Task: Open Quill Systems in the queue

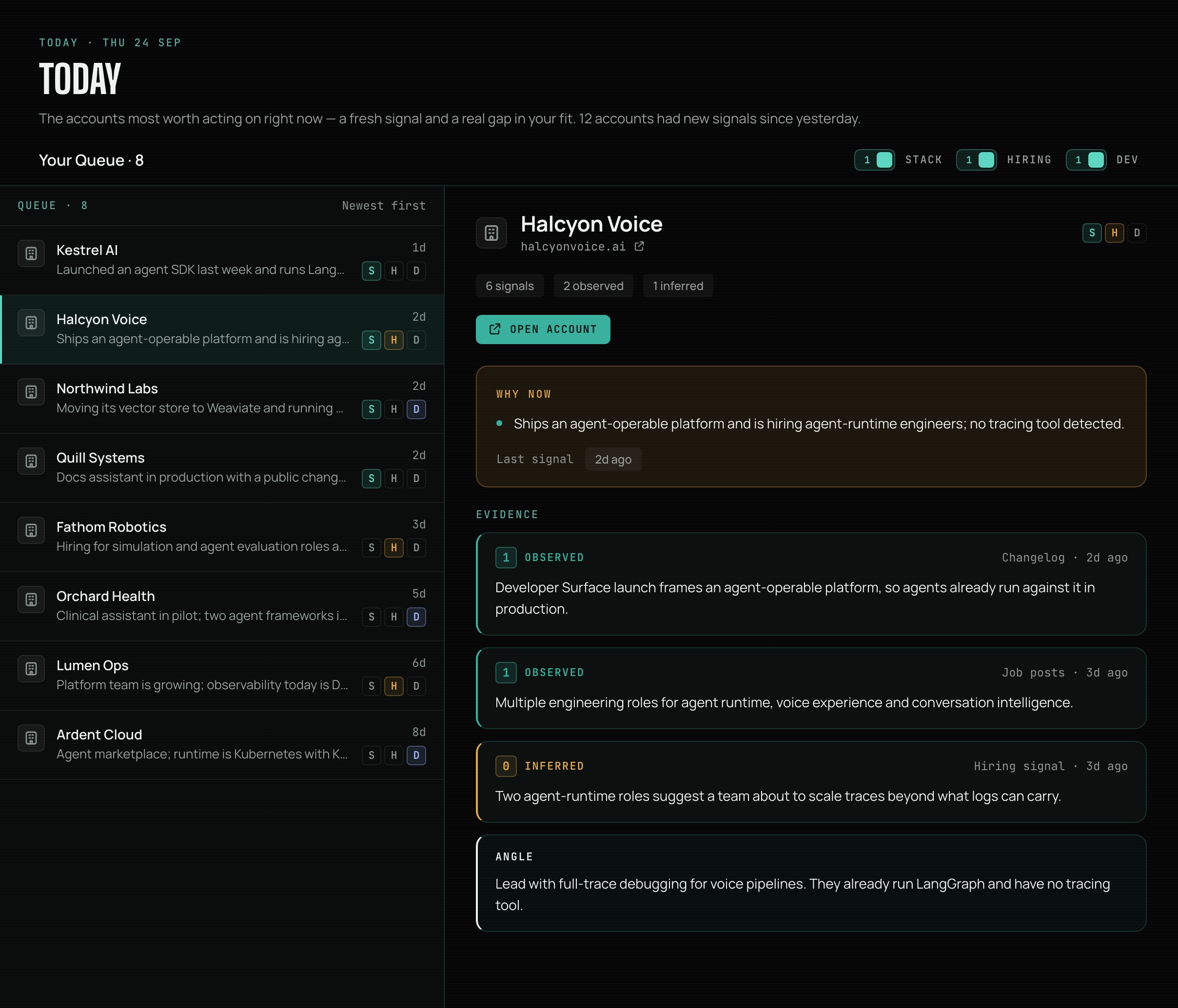Action: click(x=222, y=467)
